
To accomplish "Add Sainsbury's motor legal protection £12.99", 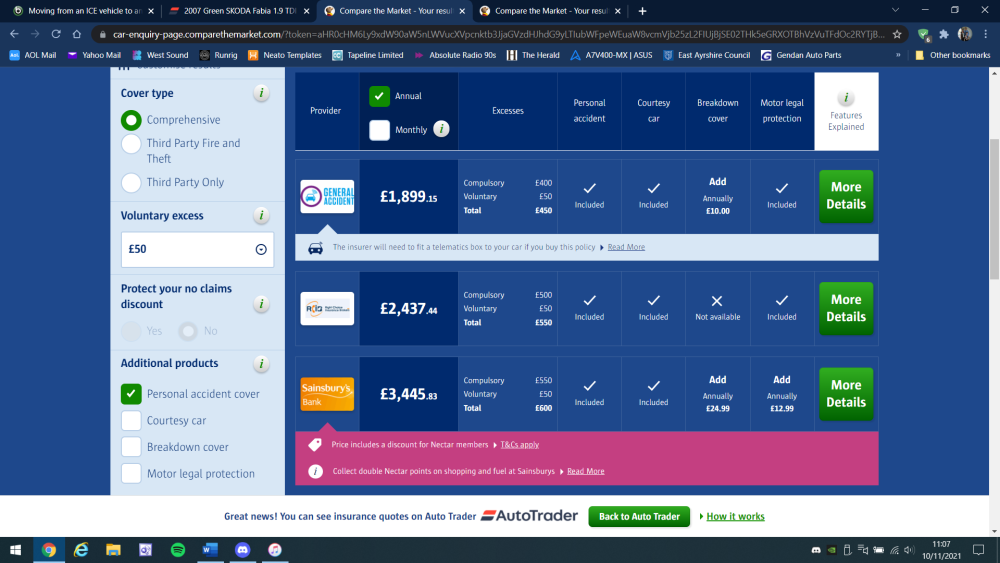I will pyautogui.click(x=781, y=394).
